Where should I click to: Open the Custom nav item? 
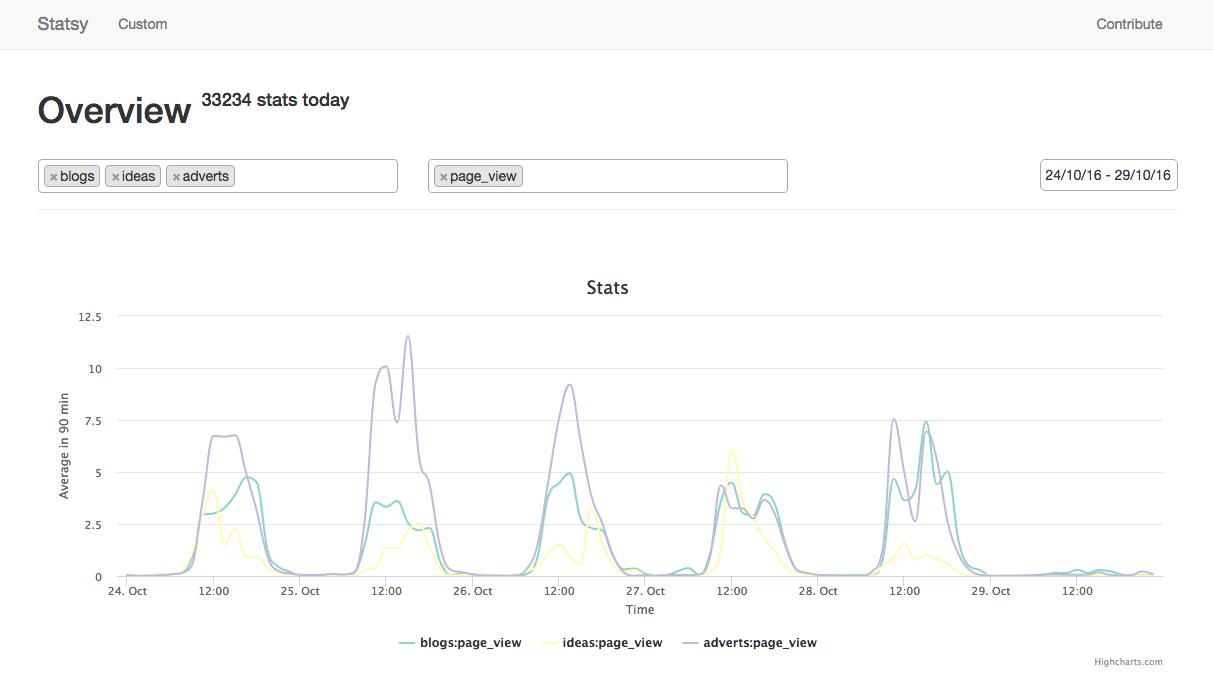click(143, 24)
